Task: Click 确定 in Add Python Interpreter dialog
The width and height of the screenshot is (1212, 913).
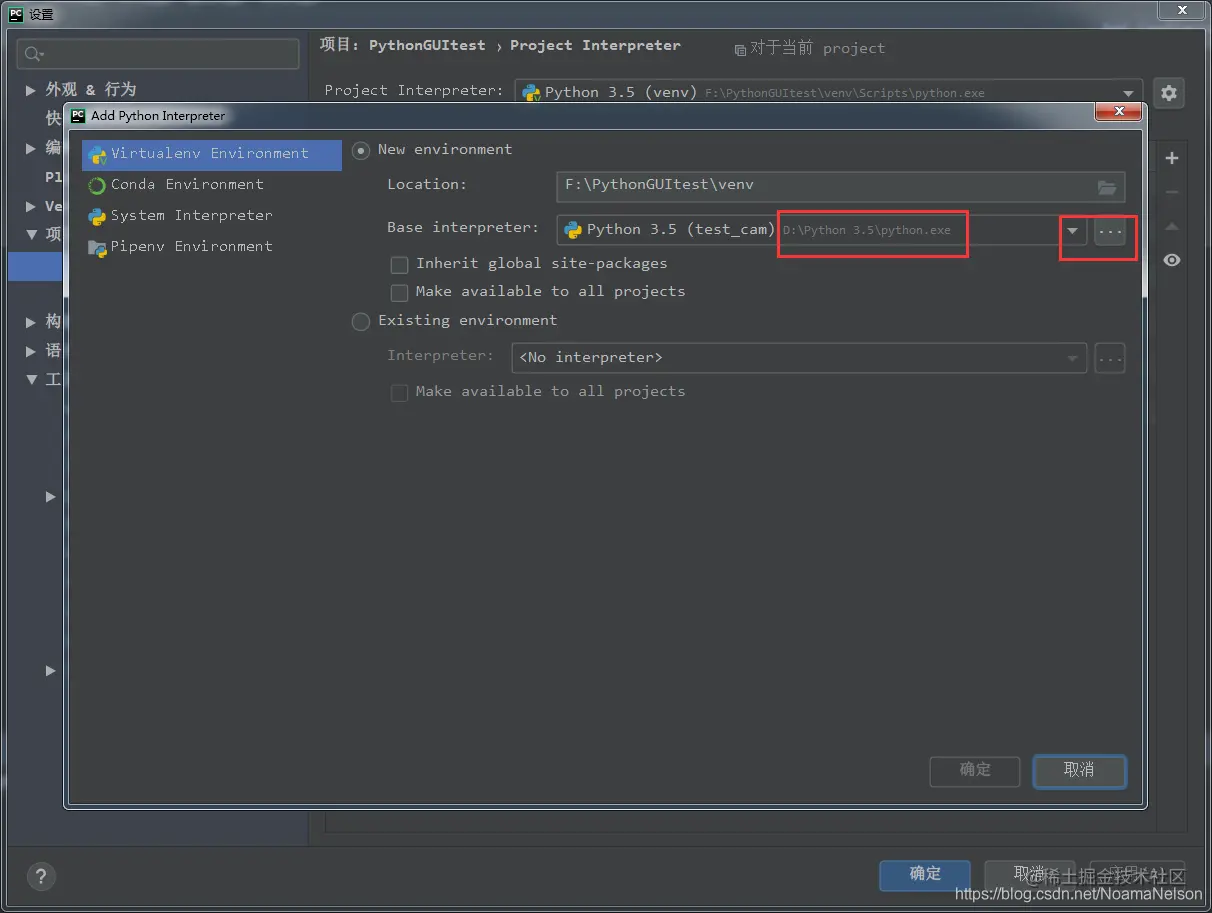Action: point(975,771)
